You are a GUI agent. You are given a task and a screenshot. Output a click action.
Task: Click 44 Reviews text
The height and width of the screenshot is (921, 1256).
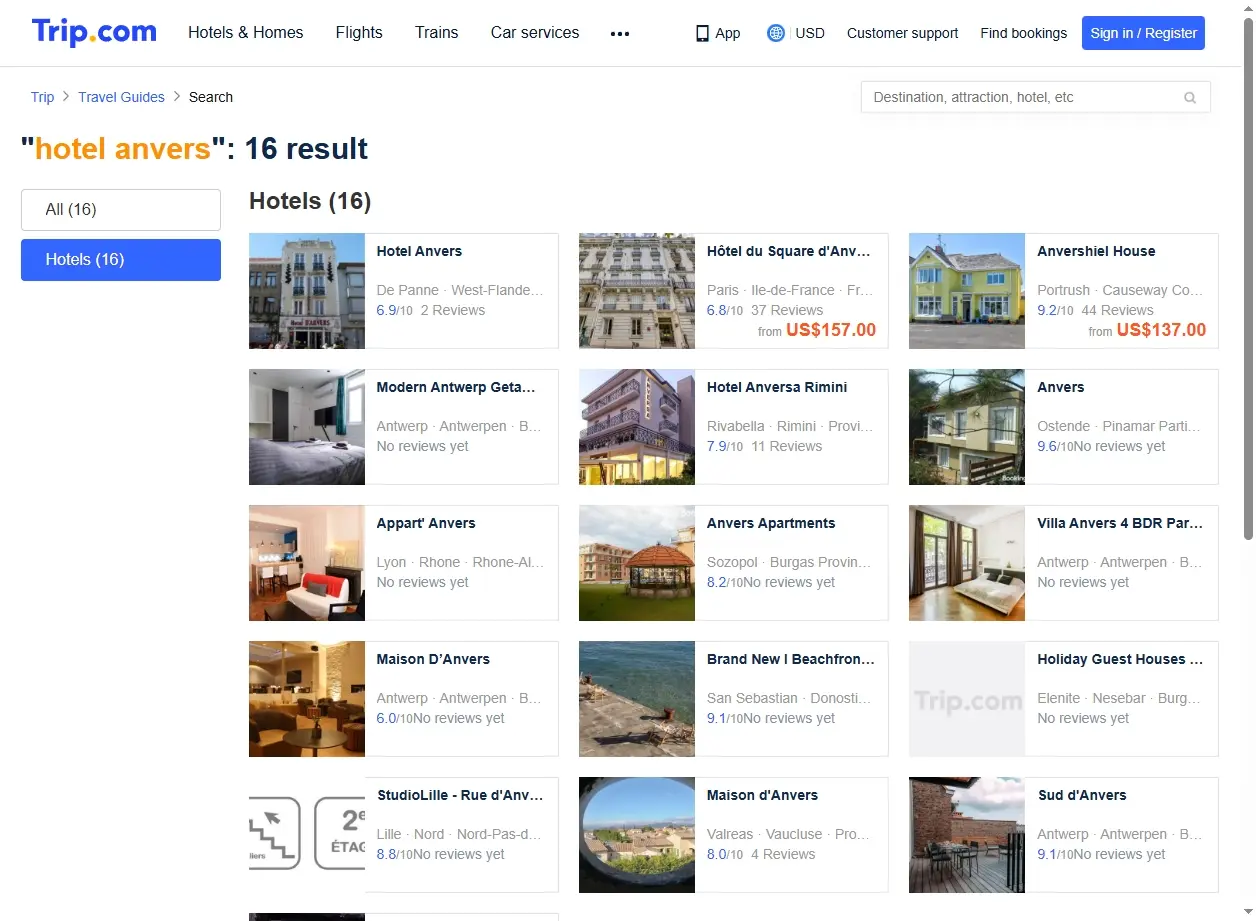point(1118,311)
